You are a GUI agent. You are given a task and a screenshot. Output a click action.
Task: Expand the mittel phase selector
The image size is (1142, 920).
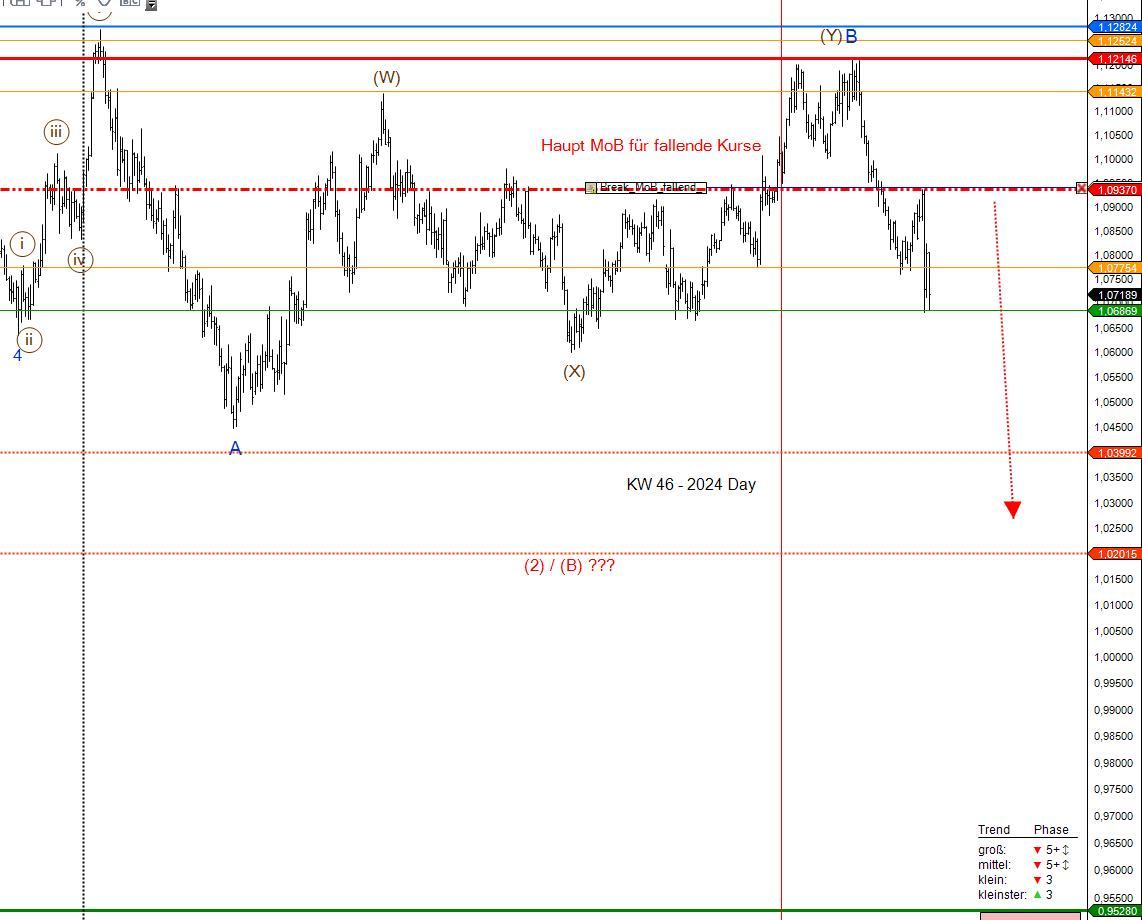click(x=1064, y=865)
